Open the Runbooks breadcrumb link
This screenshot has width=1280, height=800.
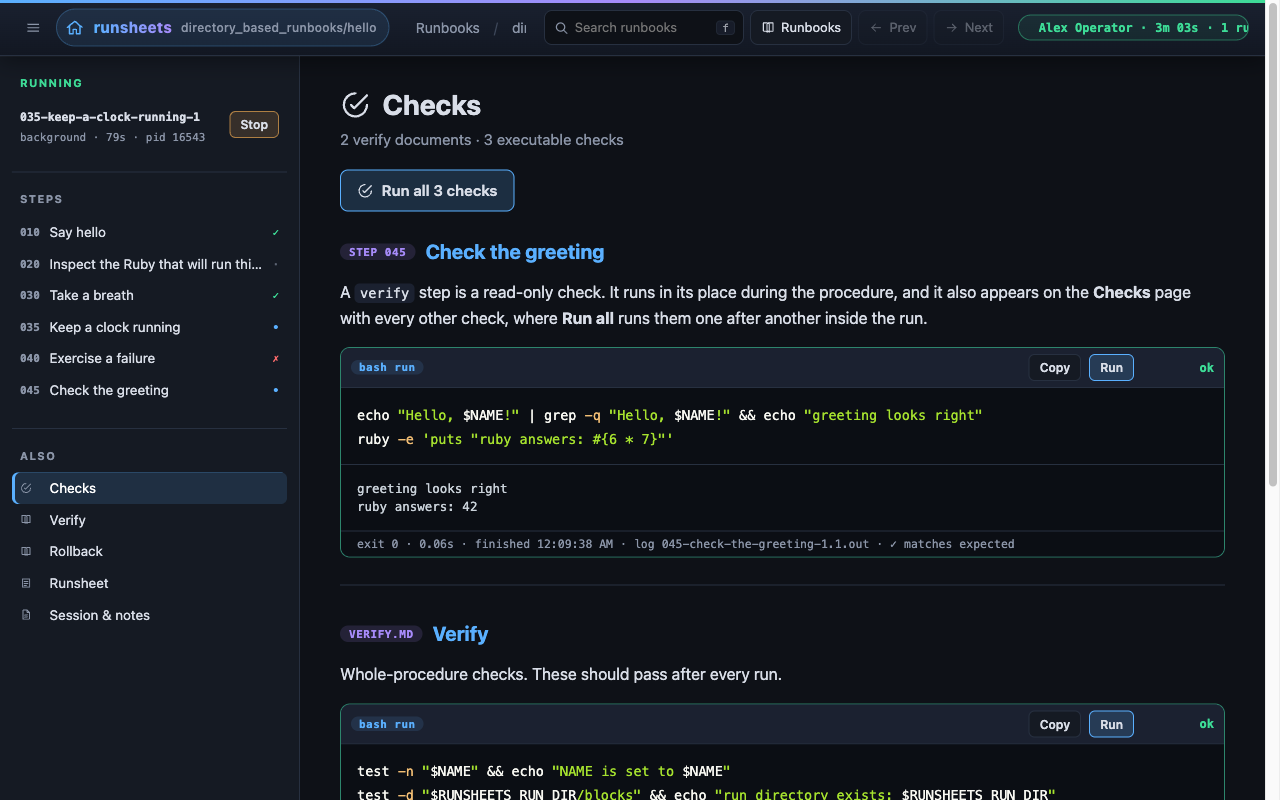[448, 28]
